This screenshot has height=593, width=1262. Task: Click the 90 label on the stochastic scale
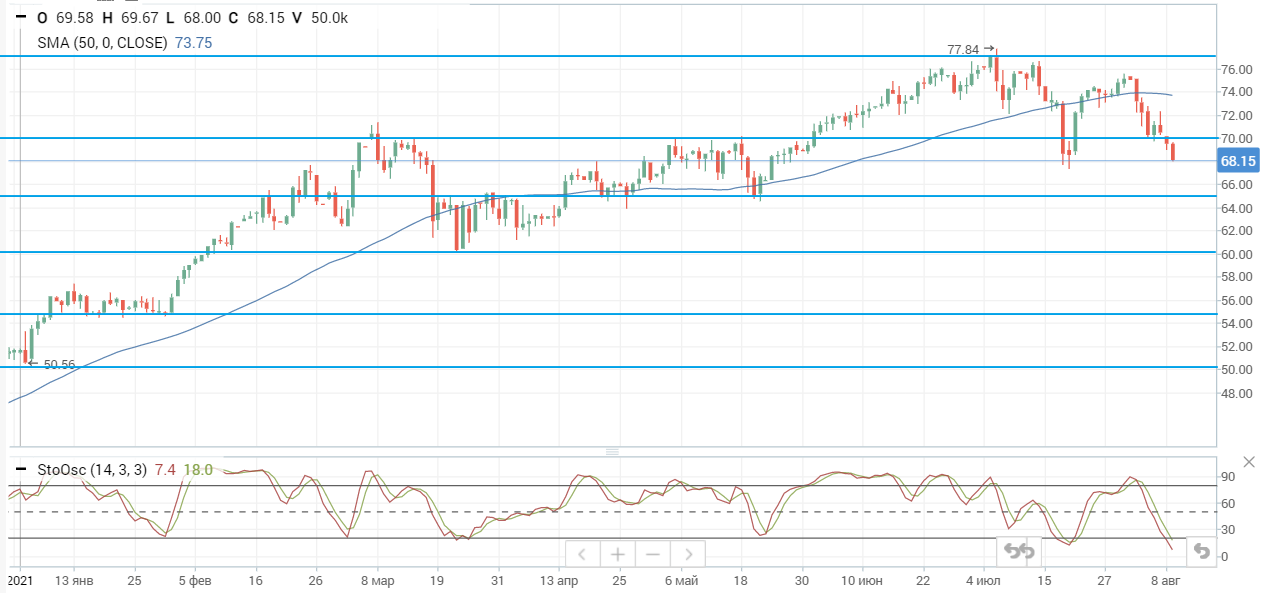1228,477
